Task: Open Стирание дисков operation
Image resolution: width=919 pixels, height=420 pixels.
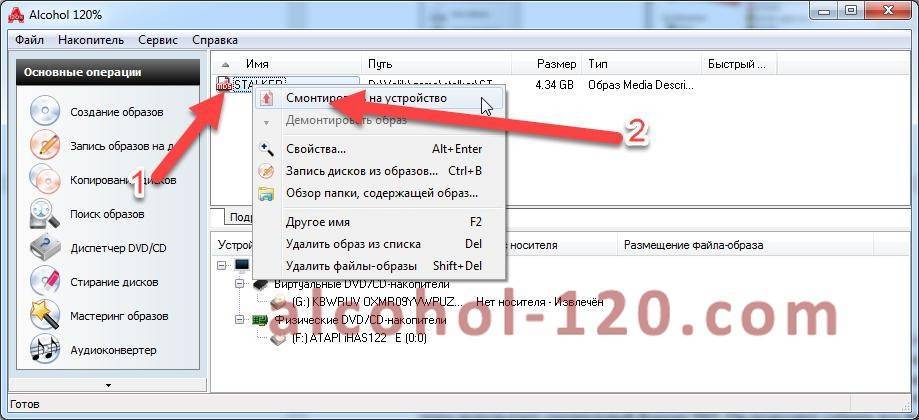Action: pos(114,282)
